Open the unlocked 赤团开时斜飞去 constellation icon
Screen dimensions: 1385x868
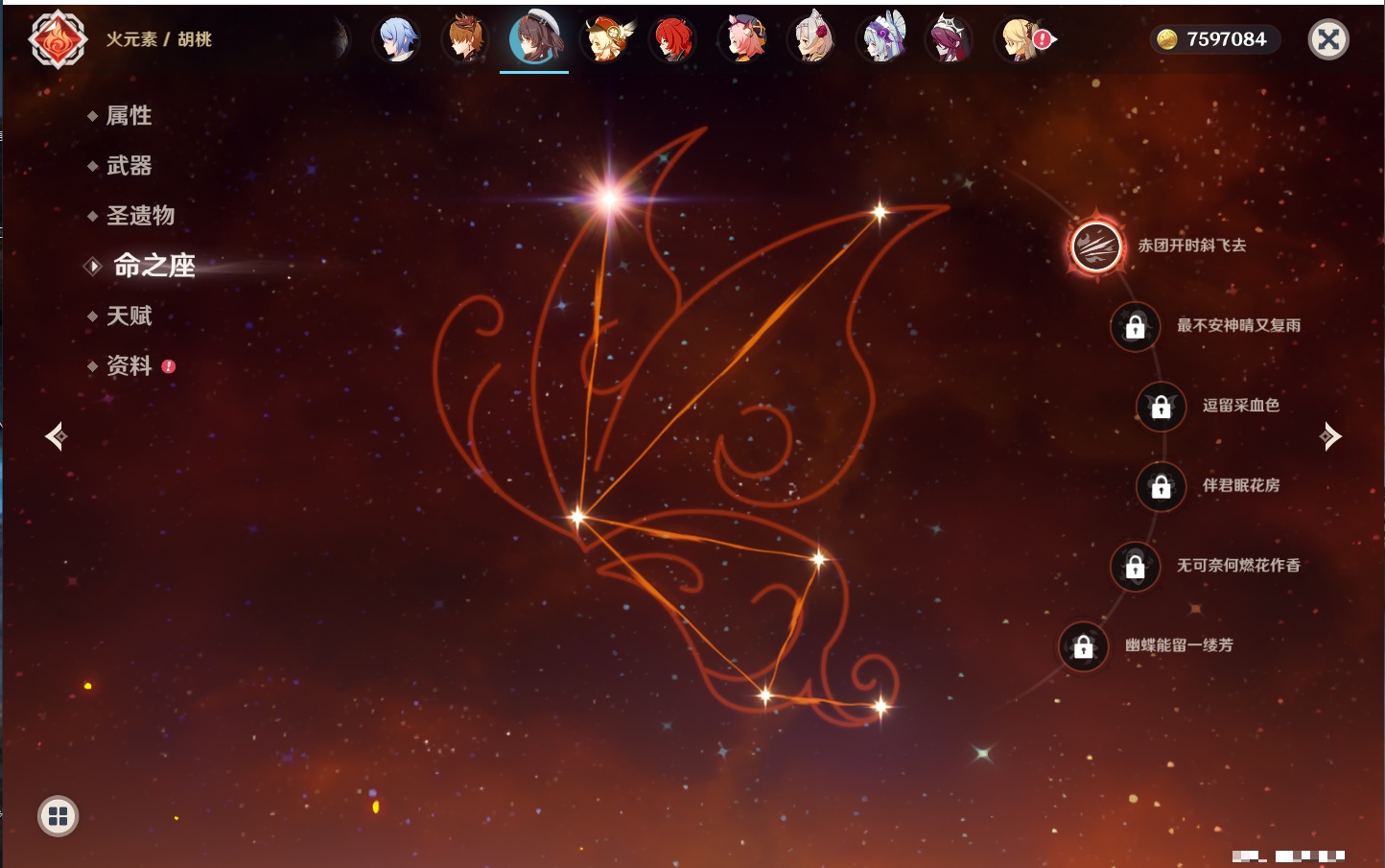pos(1096,246)
